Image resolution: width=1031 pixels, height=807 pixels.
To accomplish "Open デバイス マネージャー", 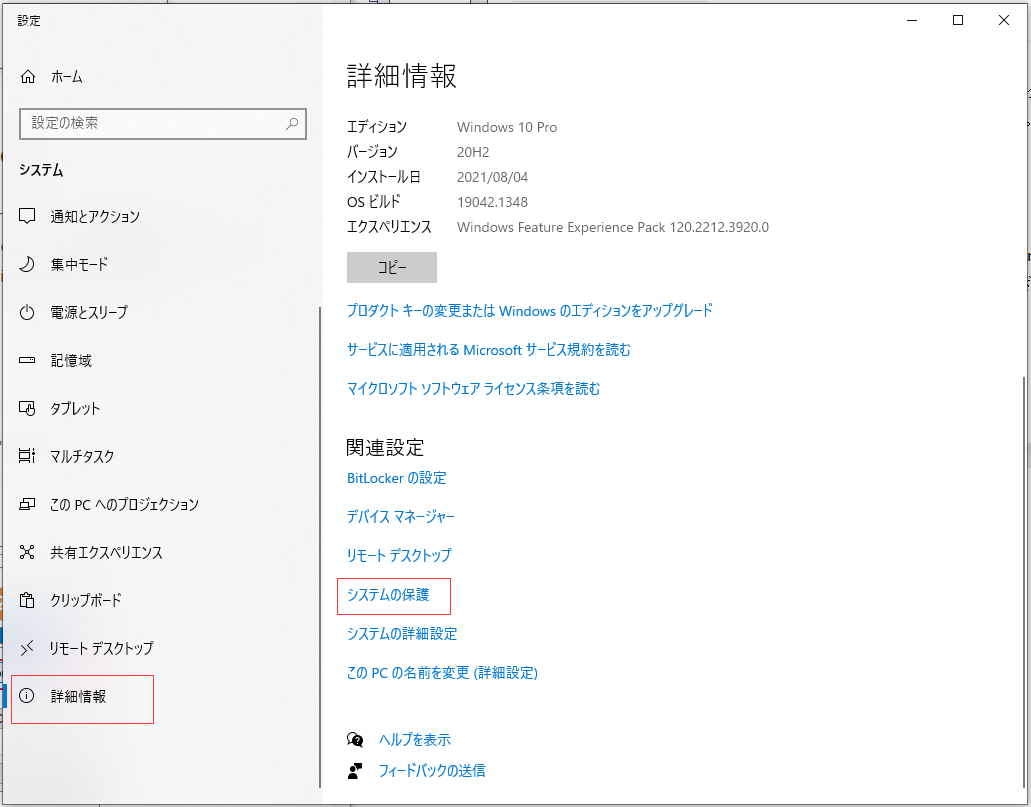I will tap(400, 517).
